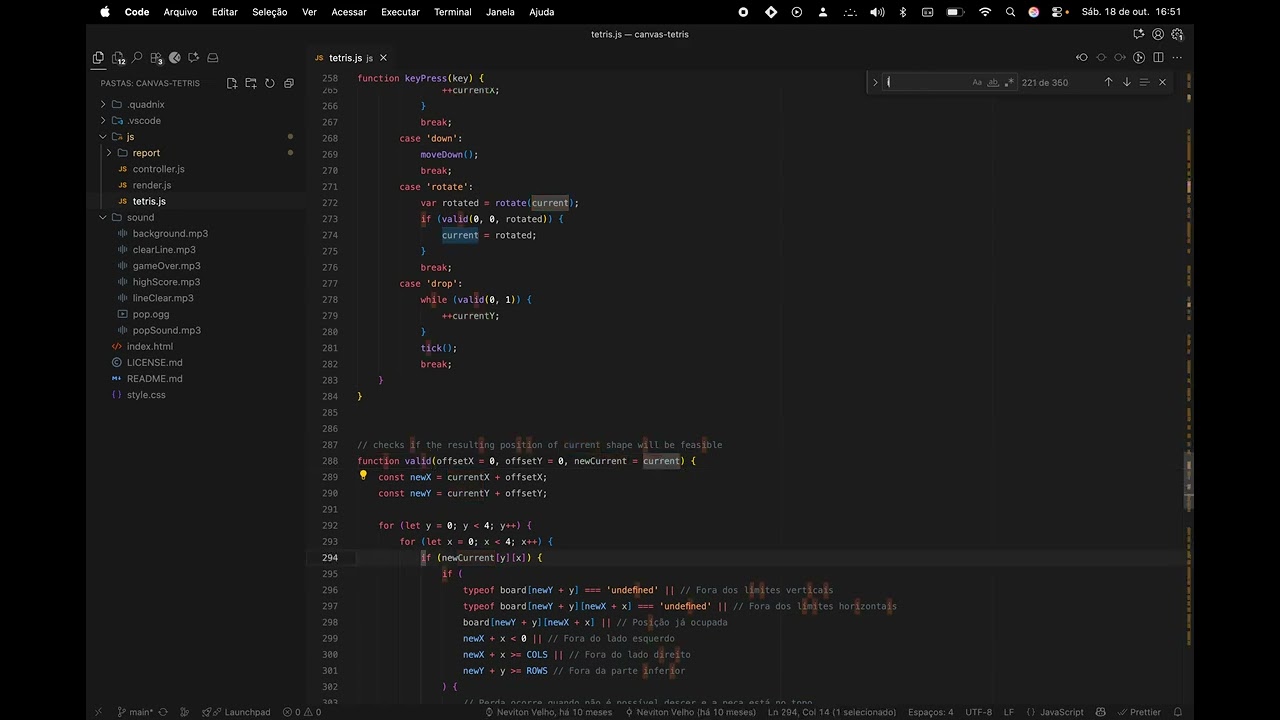Viewport: 1280px width, 720px height.
Task: Open Spotlight search in macOS menu bar
Action: click(1011, 12)
